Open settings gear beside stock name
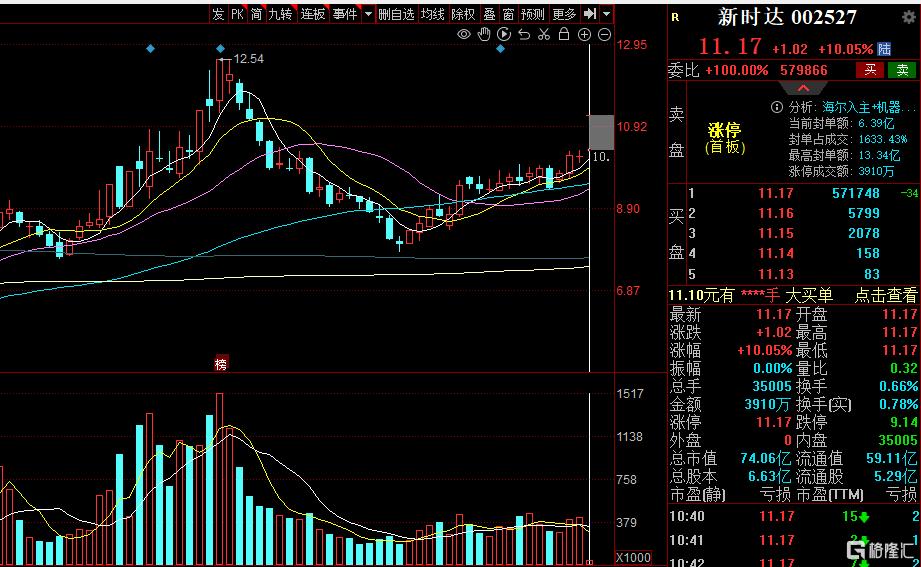This screenshot has width=921, height=567. (908, 17)
